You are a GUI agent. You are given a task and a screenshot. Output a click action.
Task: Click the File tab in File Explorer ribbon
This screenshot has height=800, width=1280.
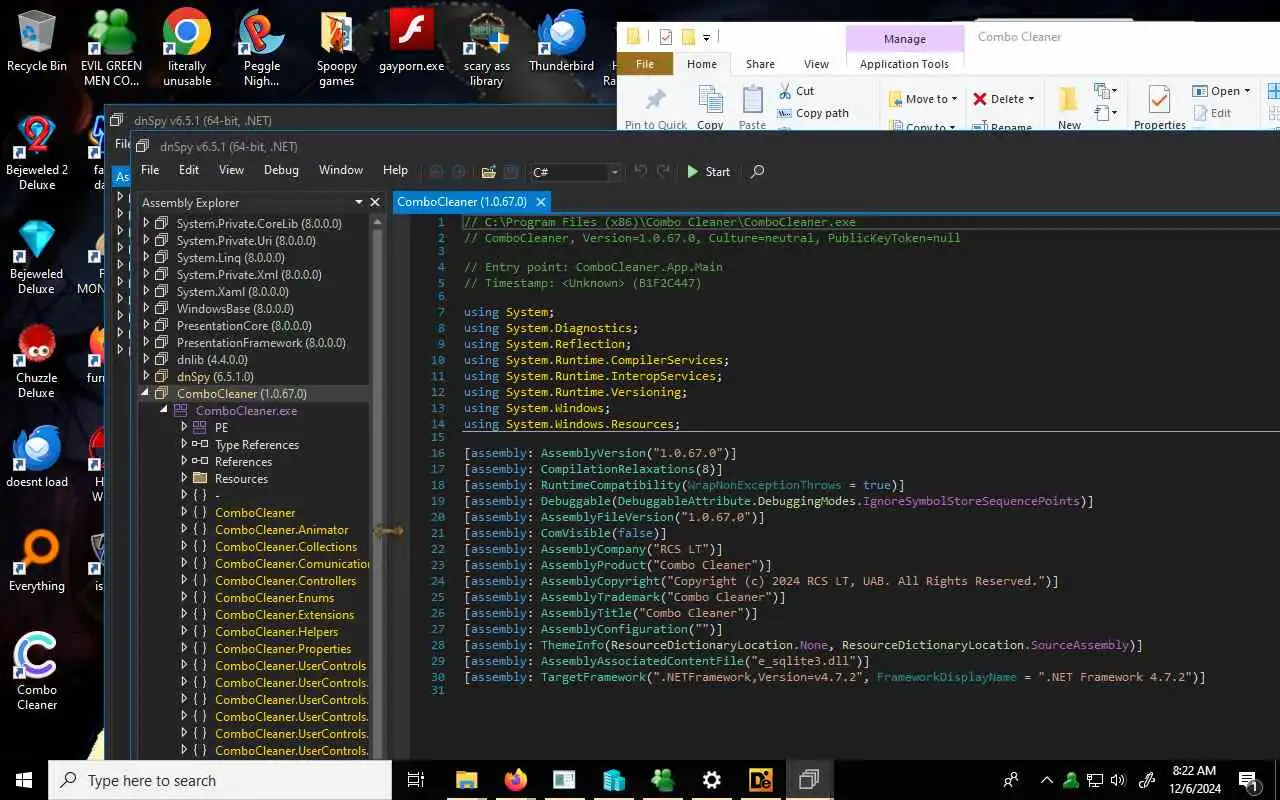(x=645, y=64)
